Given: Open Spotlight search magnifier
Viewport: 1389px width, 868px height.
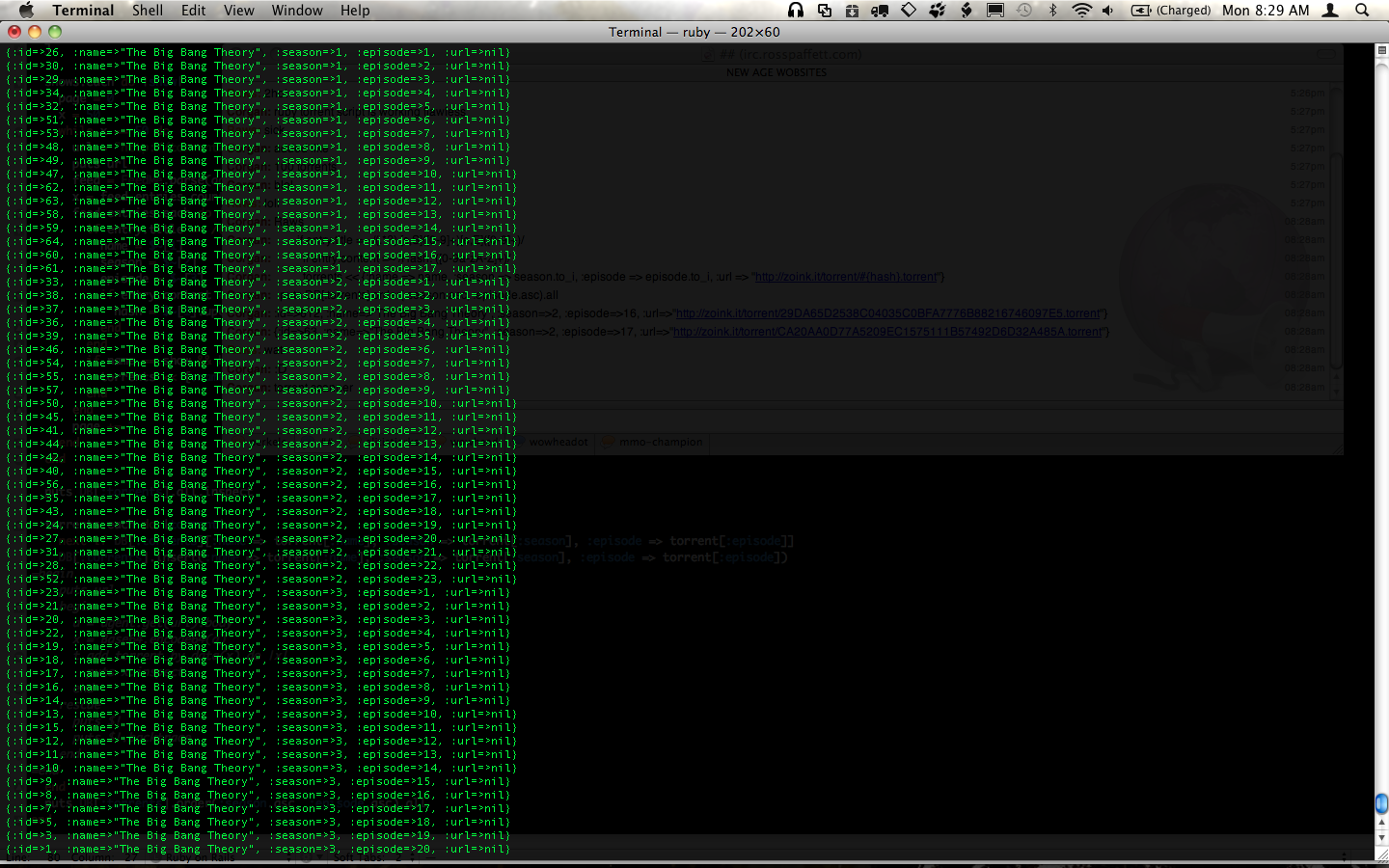Looking at the screenshot, I should click(1362, 11).
